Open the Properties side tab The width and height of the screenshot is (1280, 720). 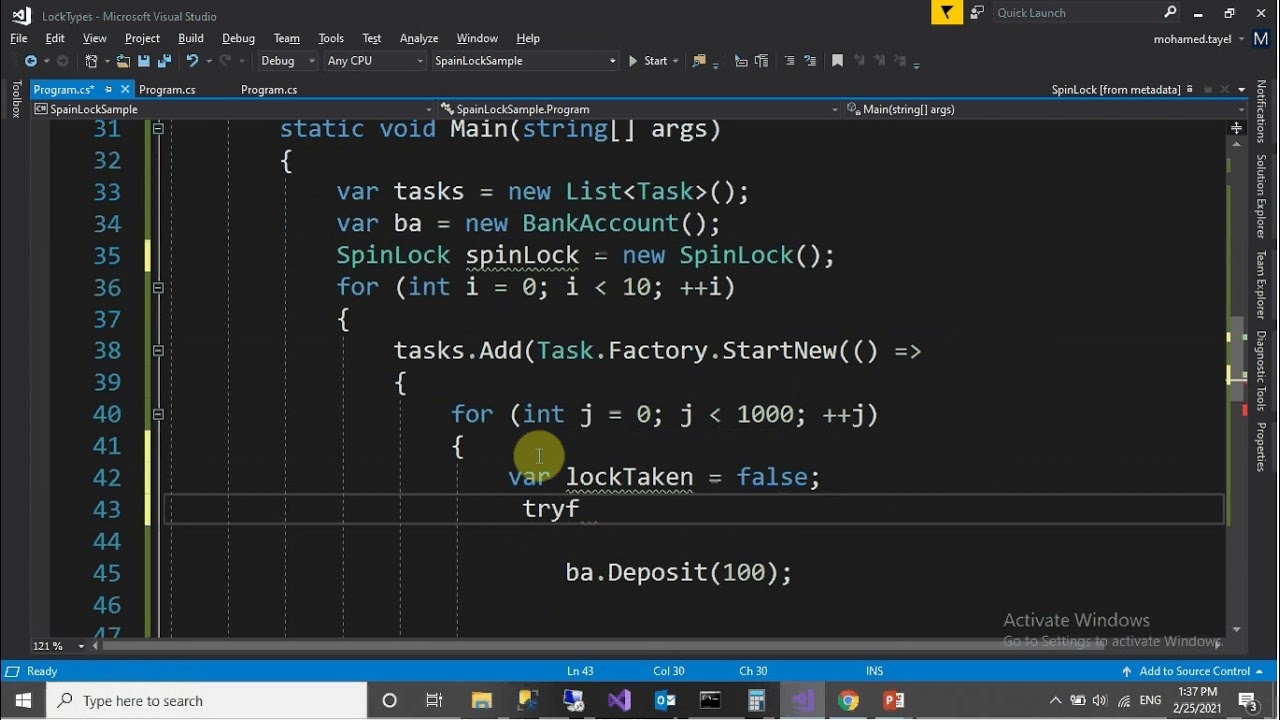tap(1261, 447)
